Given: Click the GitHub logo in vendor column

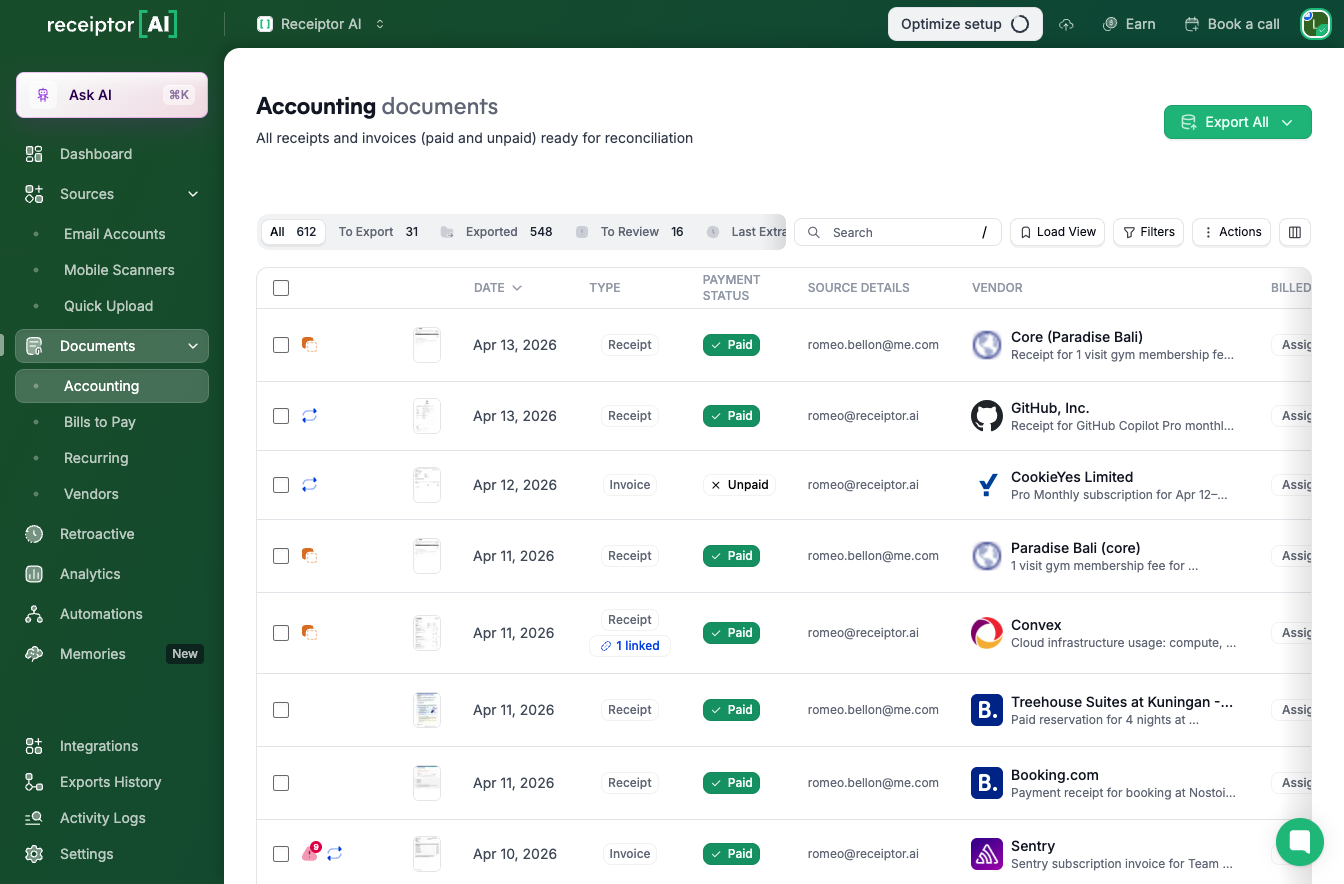Looking at the screenshot, I should click(987, 416).
